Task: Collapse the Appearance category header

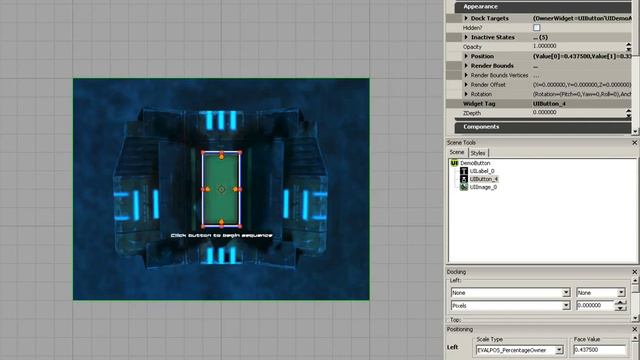Action: coord(543,7)
